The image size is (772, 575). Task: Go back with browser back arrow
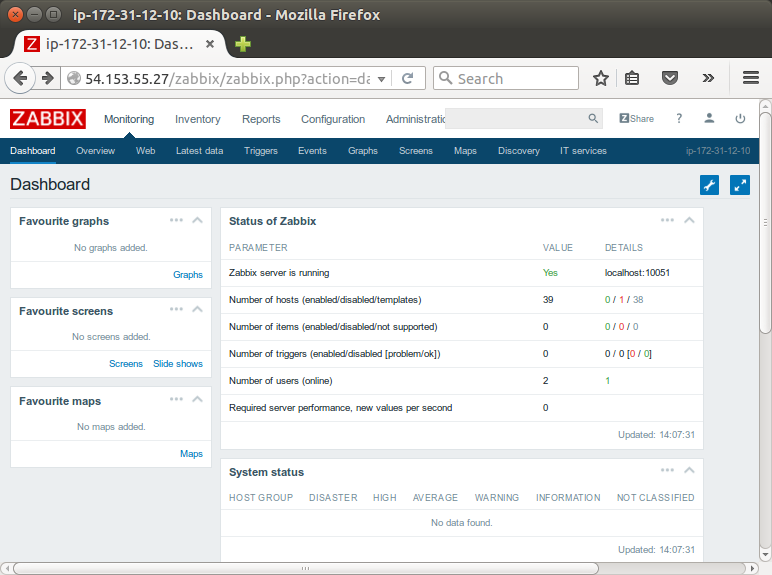pyautogui.click(x=20, y=78)
